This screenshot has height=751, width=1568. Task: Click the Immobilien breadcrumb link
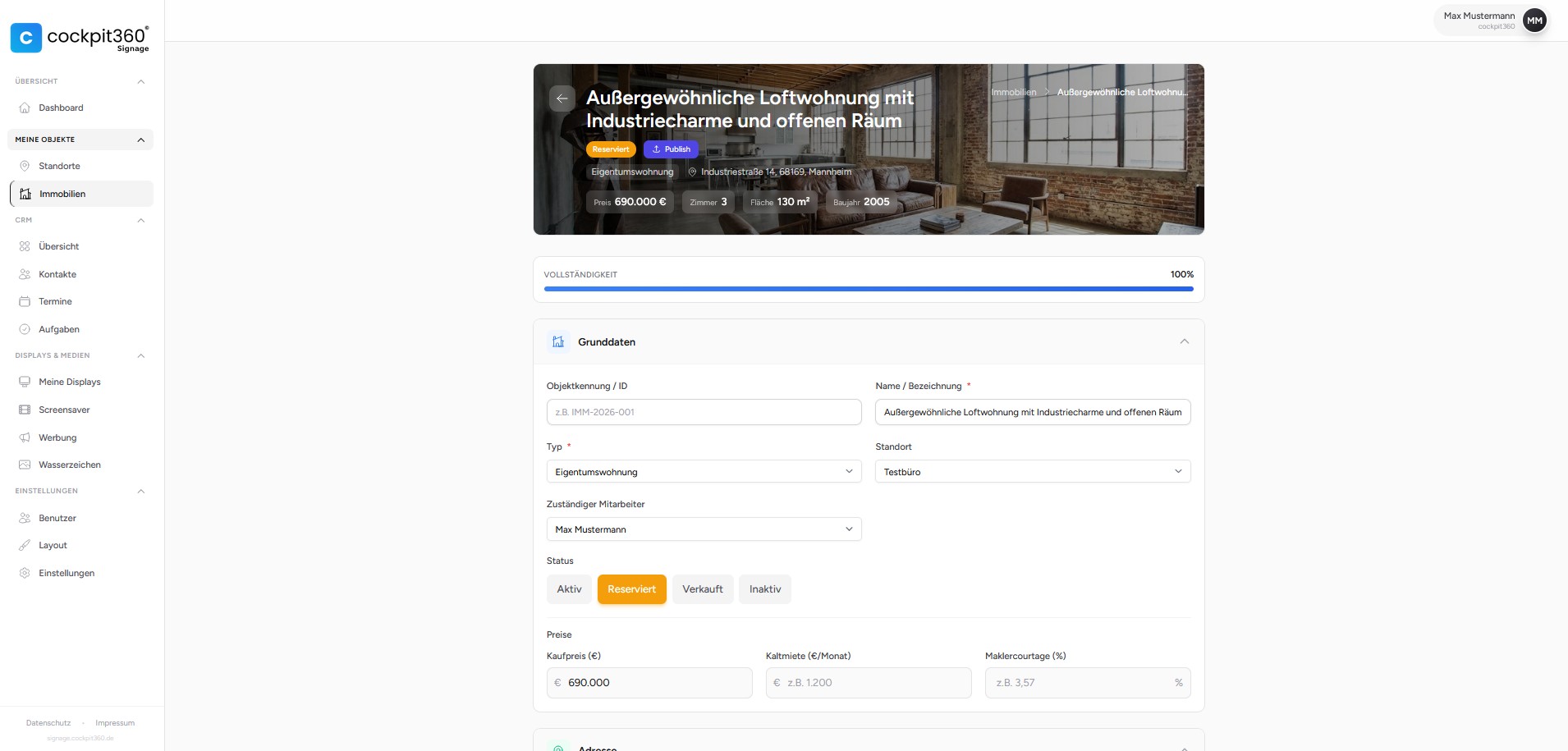pyautogui.click(x=1013, y=92)
